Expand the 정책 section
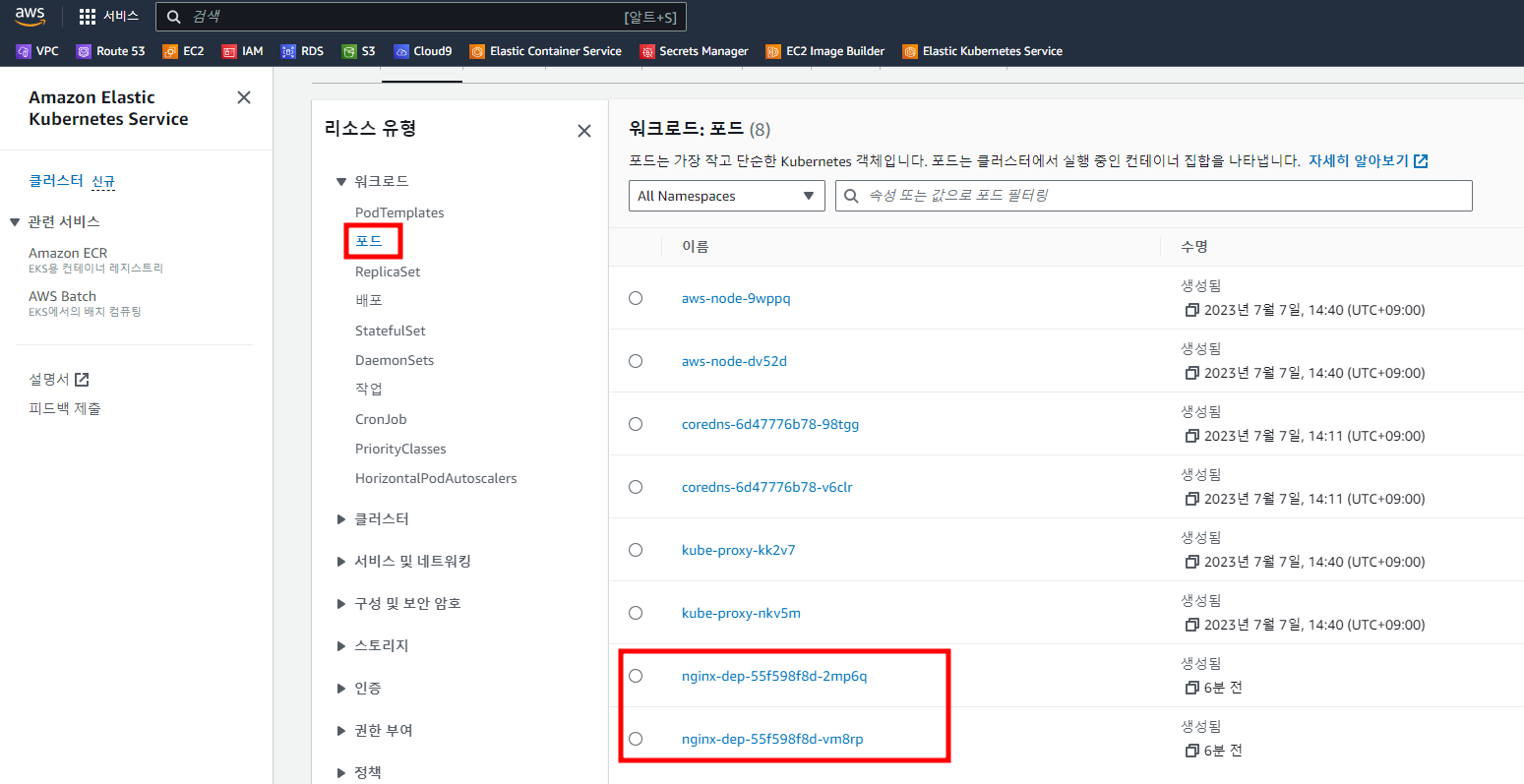 [341, 773]
